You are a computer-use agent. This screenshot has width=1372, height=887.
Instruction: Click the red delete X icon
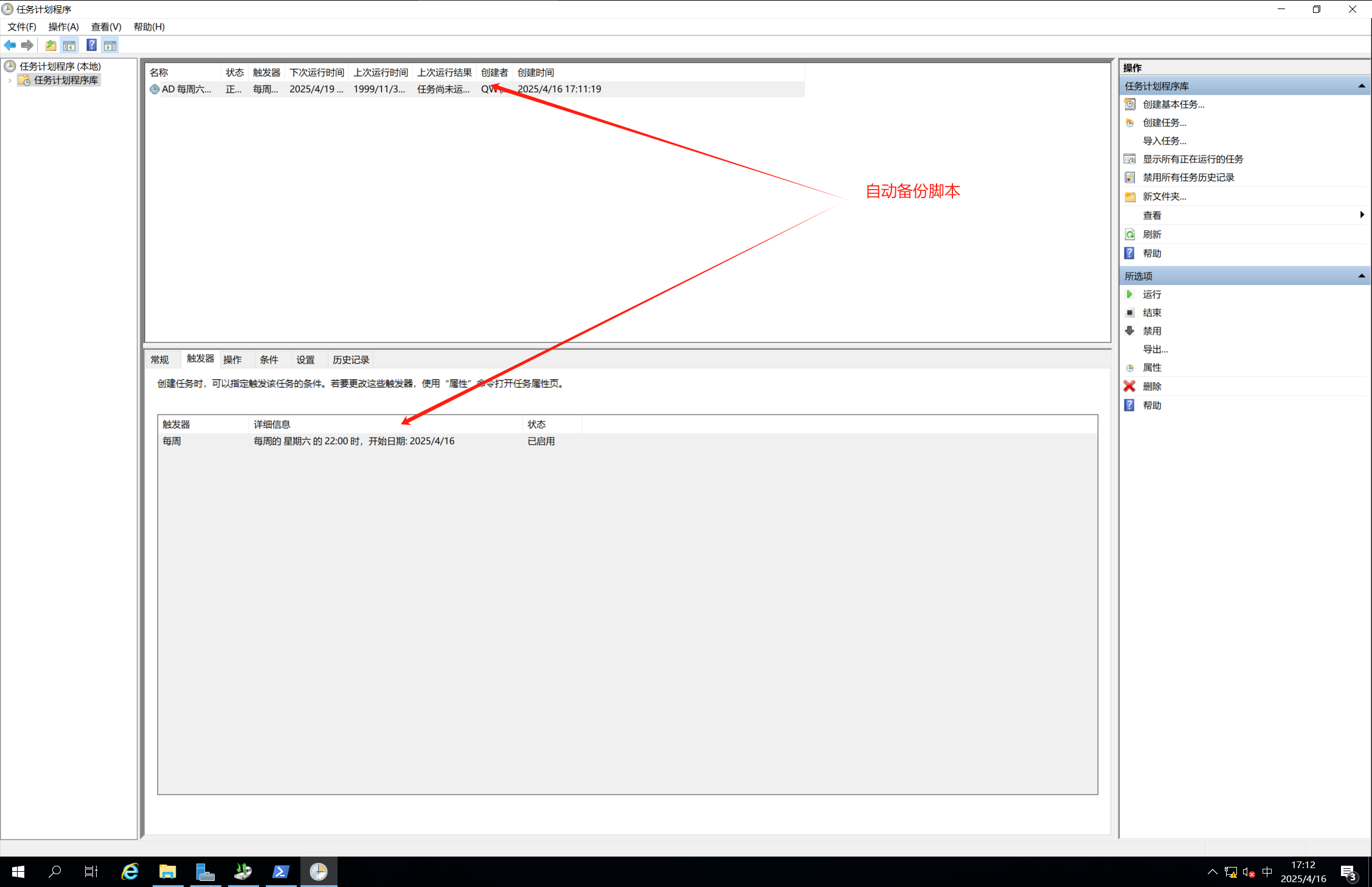(x=1129, y=386)
